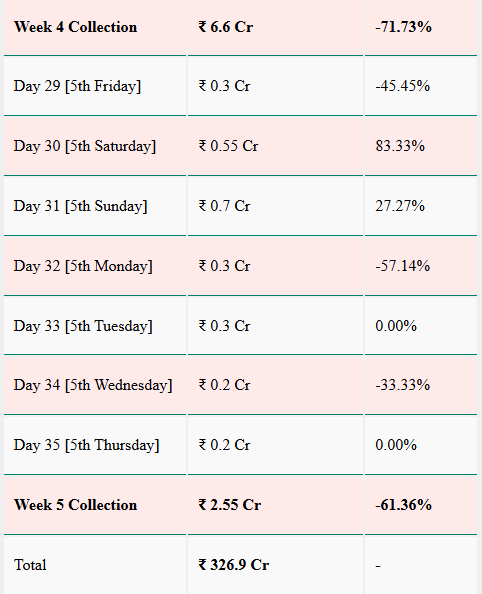Click the -45.45% drop value

pyautogui.click(x=403, y=86)
